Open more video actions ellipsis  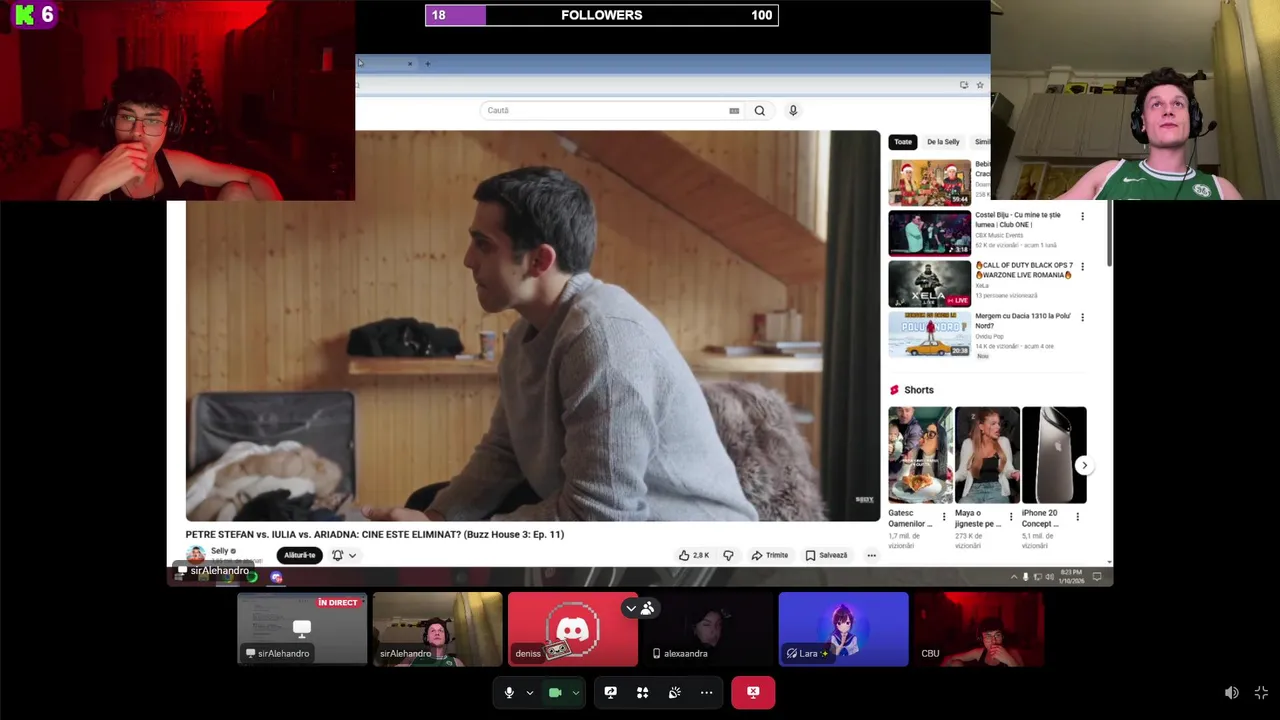(872, 555)
